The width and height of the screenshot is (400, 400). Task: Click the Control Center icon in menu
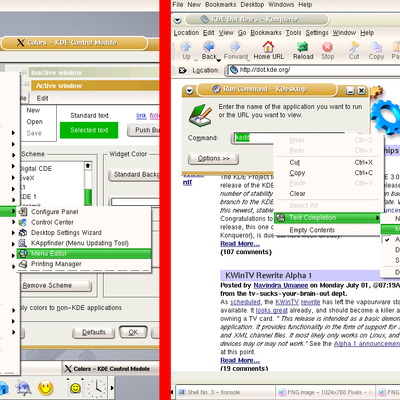coord(23,222)
